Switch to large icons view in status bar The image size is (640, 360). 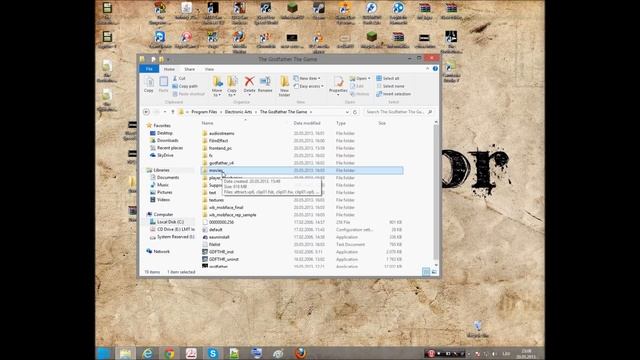click(x=434, y=272)
